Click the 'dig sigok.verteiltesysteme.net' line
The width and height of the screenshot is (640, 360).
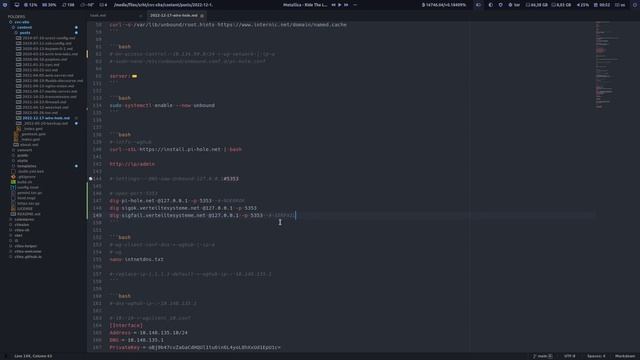click(x=183, y=208)
